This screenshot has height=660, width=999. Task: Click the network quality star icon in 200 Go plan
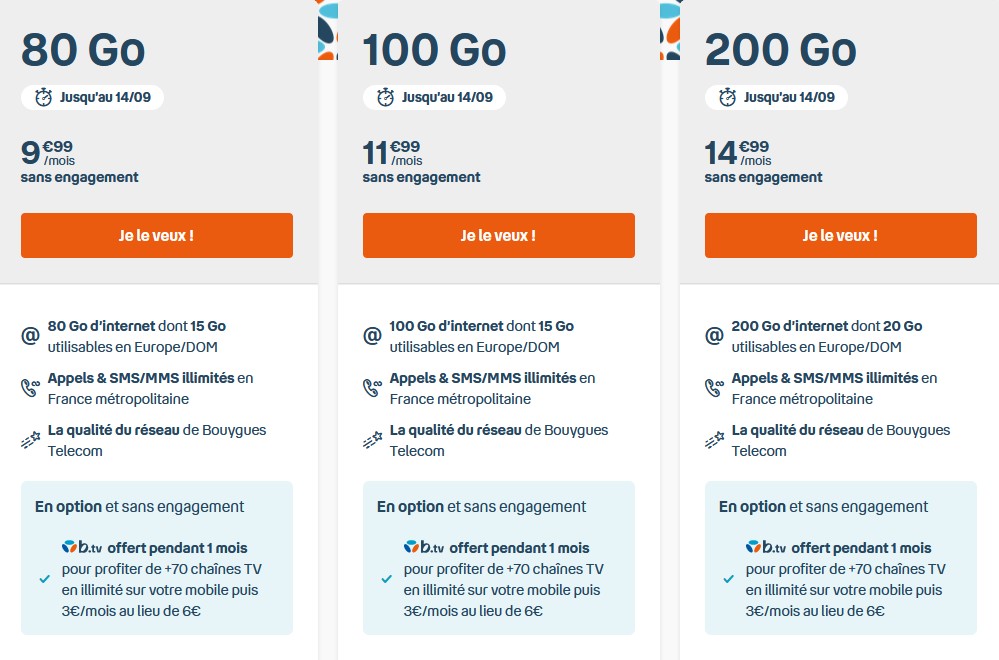714,440
